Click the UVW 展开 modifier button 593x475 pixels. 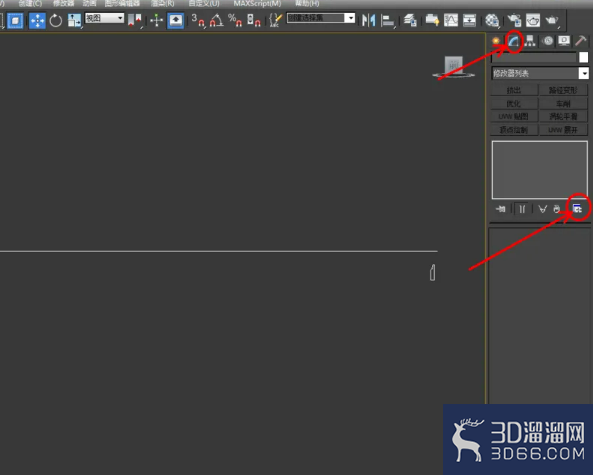[x=563, y=130]
